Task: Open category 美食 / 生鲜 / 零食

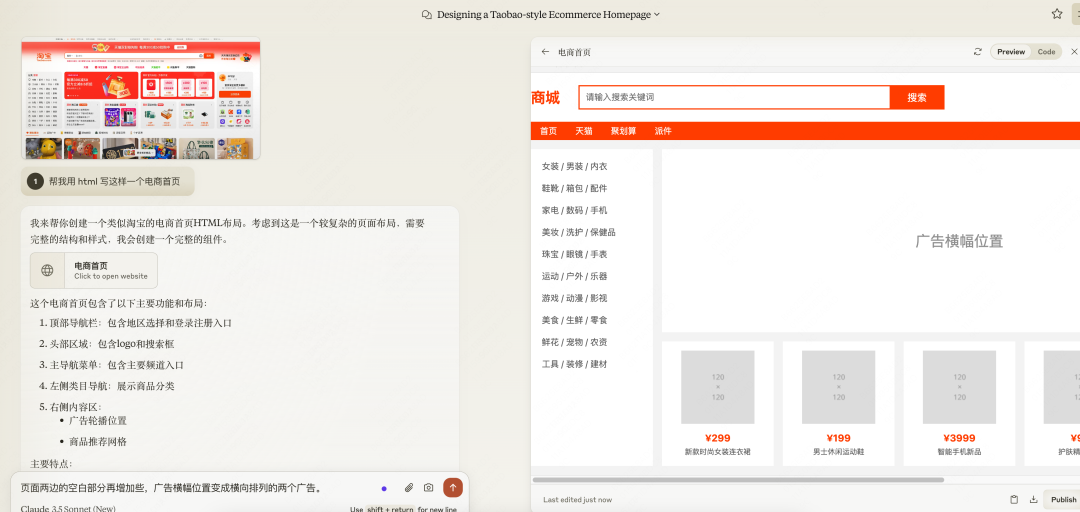Action: pos(574,320)
